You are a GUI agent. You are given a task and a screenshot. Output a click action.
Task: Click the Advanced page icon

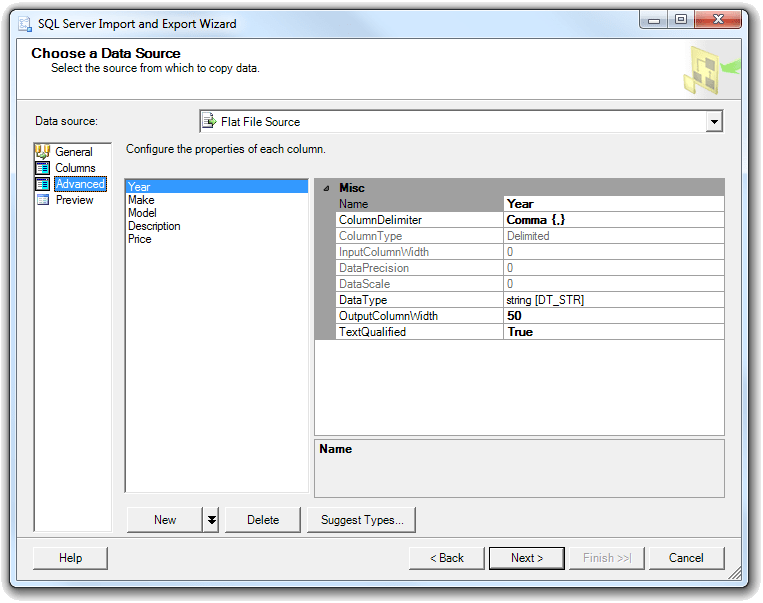(x=43, y=184)
